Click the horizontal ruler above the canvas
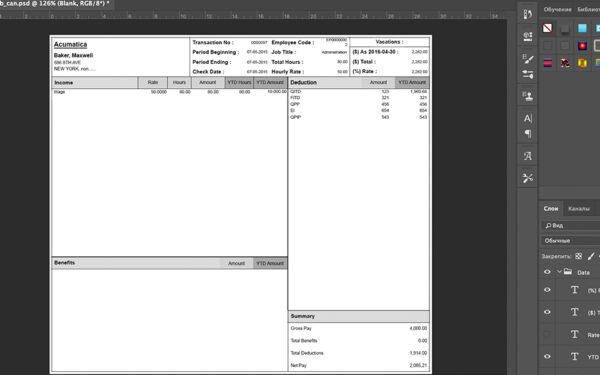 (253, 16)
